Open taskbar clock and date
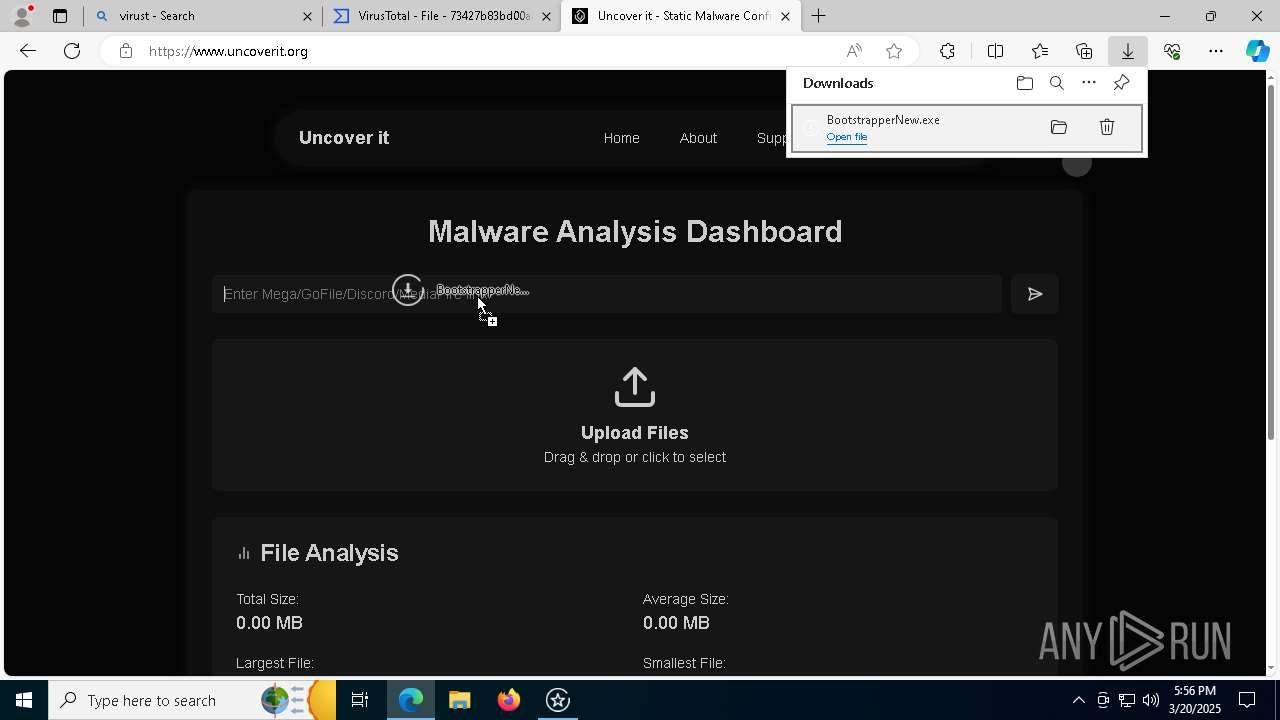 pyautogui.click(x=1195, y=700)
